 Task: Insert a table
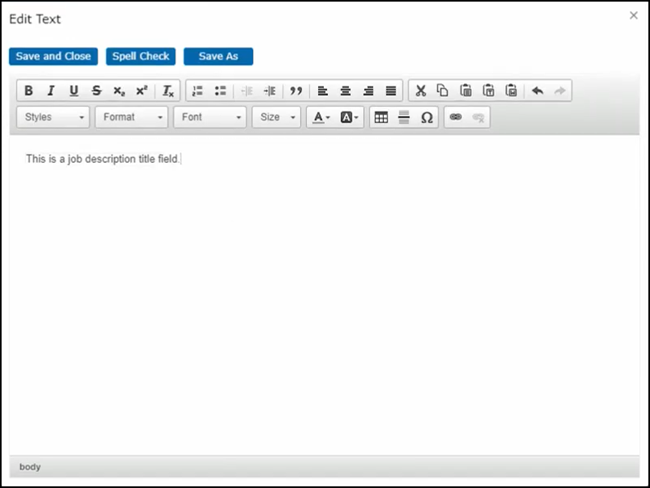(380, 117)
